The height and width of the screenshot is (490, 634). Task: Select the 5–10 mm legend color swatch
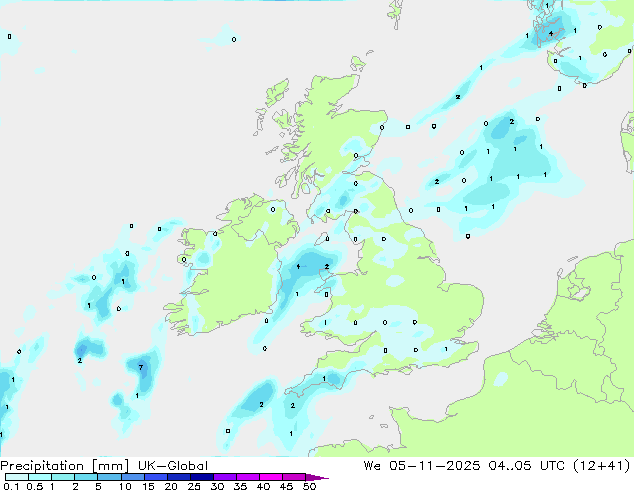coord(109,477)
